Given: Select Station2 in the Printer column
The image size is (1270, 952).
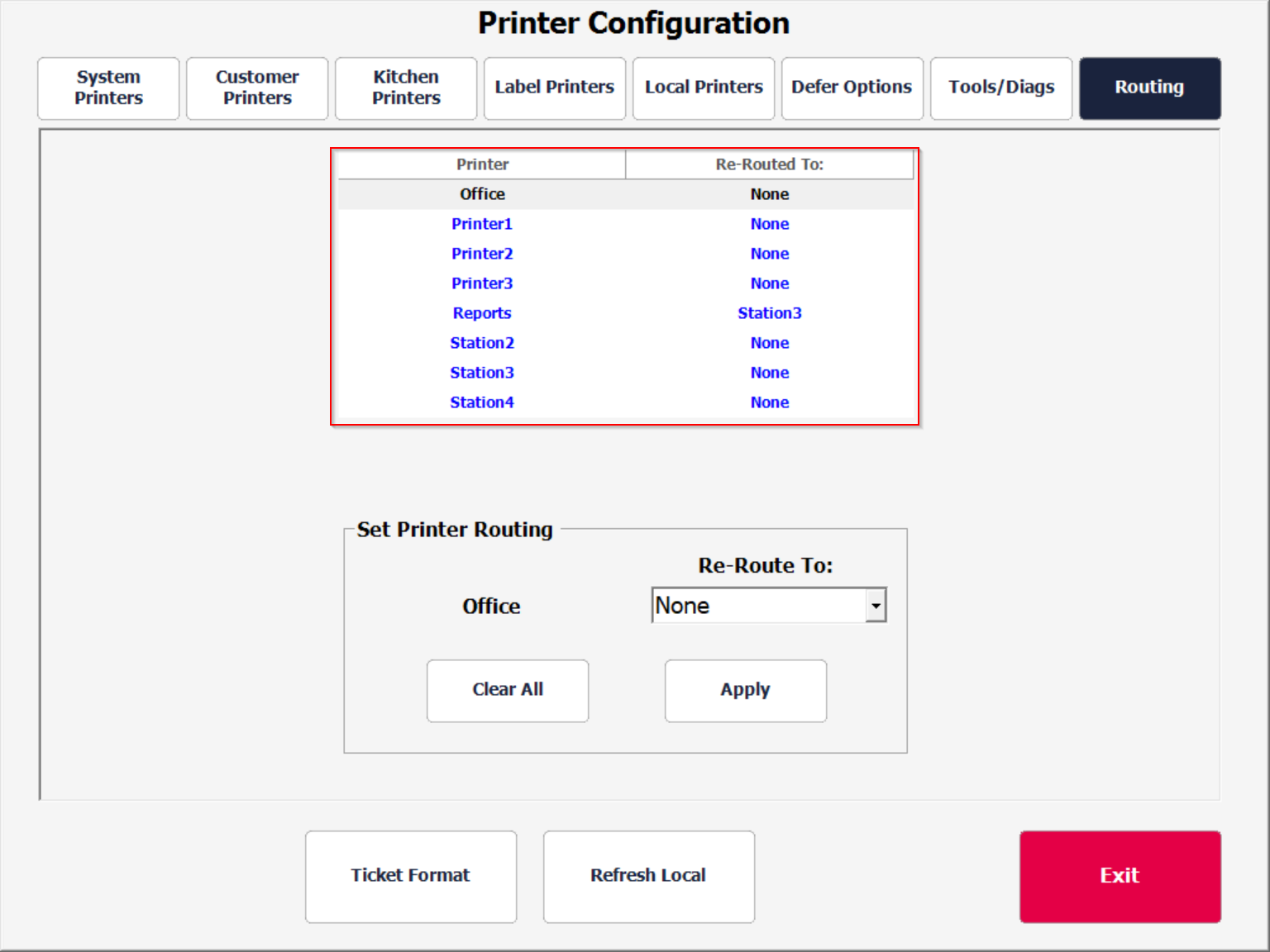Looking at the screenshot, I should coord(482,343).
